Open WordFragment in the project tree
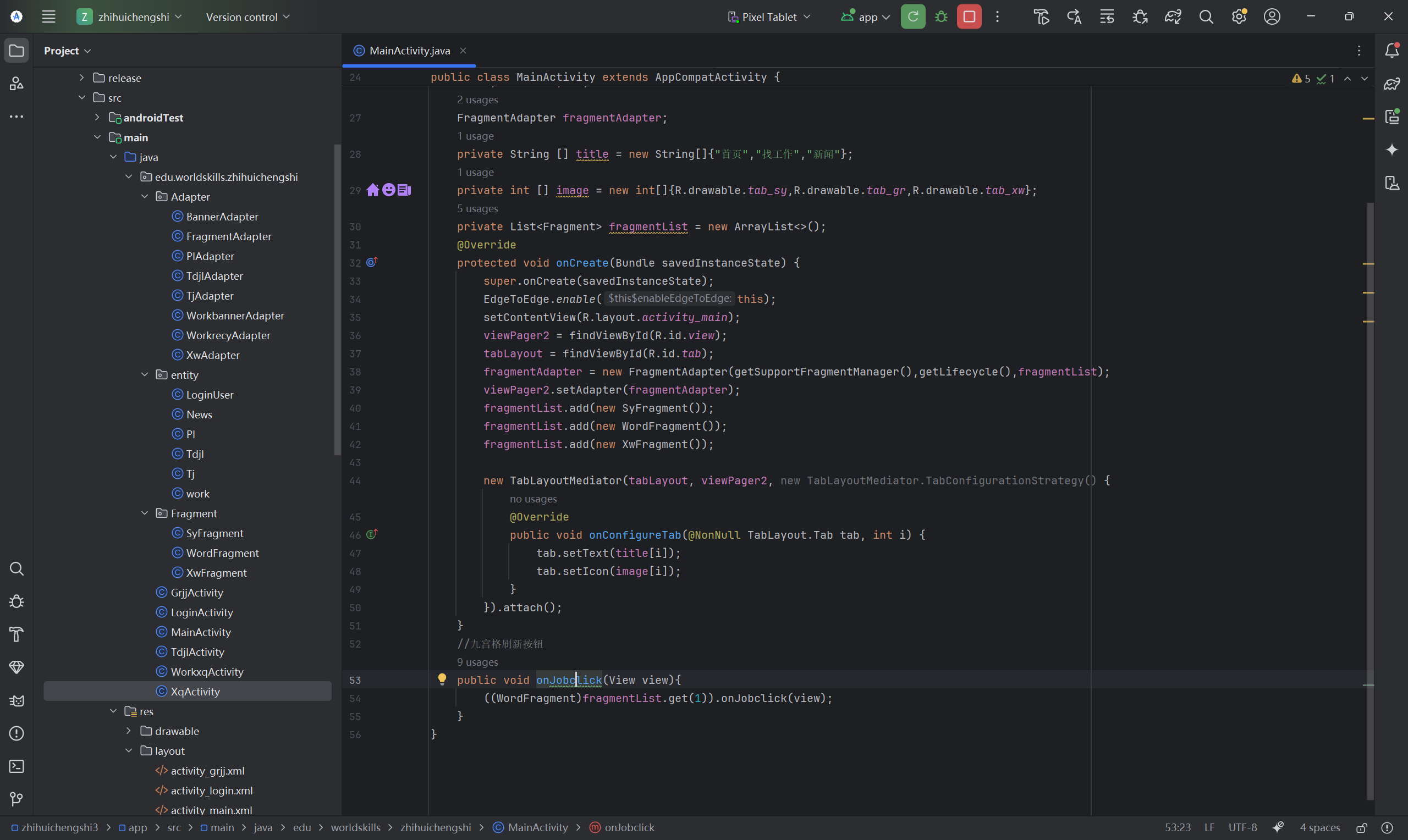The height and width of the screenshot is (840, 1408). tap(222, 553)
